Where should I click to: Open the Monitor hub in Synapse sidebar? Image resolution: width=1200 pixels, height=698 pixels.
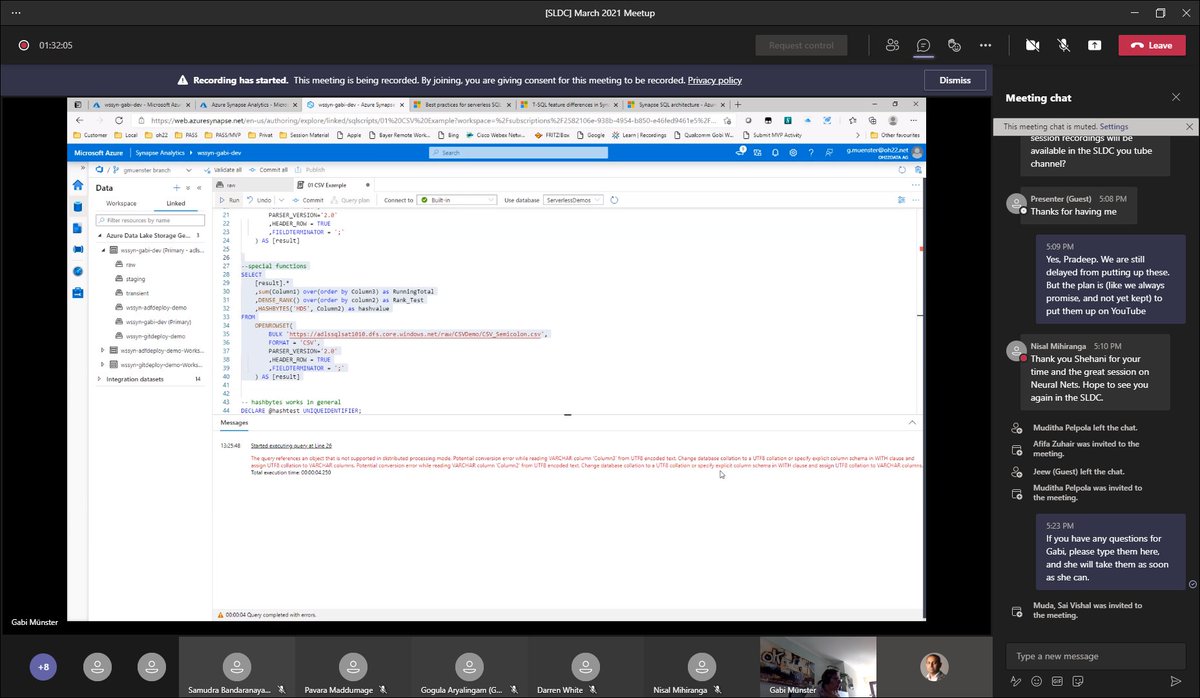point(78,271)
